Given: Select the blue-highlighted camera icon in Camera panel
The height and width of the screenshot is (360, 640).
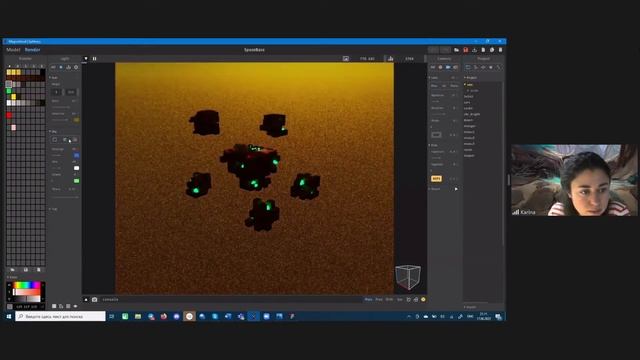Looking at the screenshot, I should 448,67.
